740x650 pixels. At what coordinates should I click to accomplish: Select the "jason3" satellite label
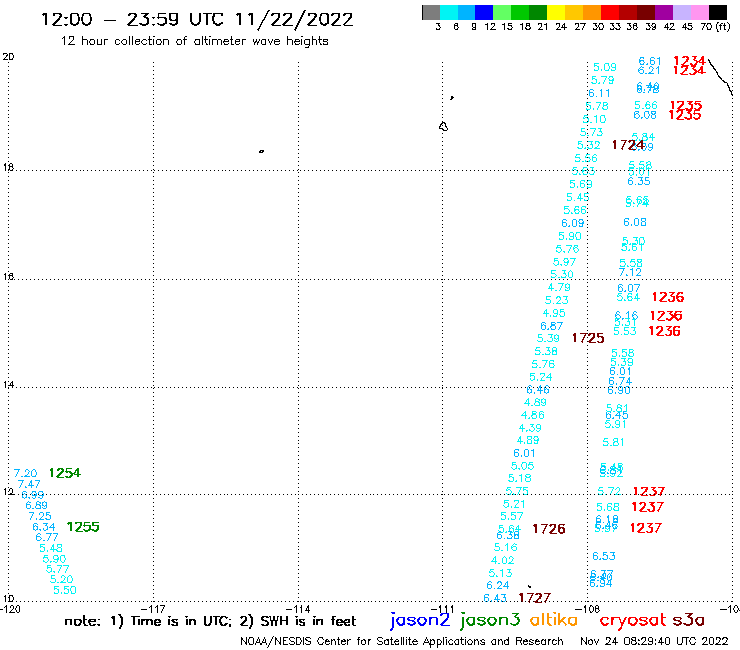click(490, 620)
